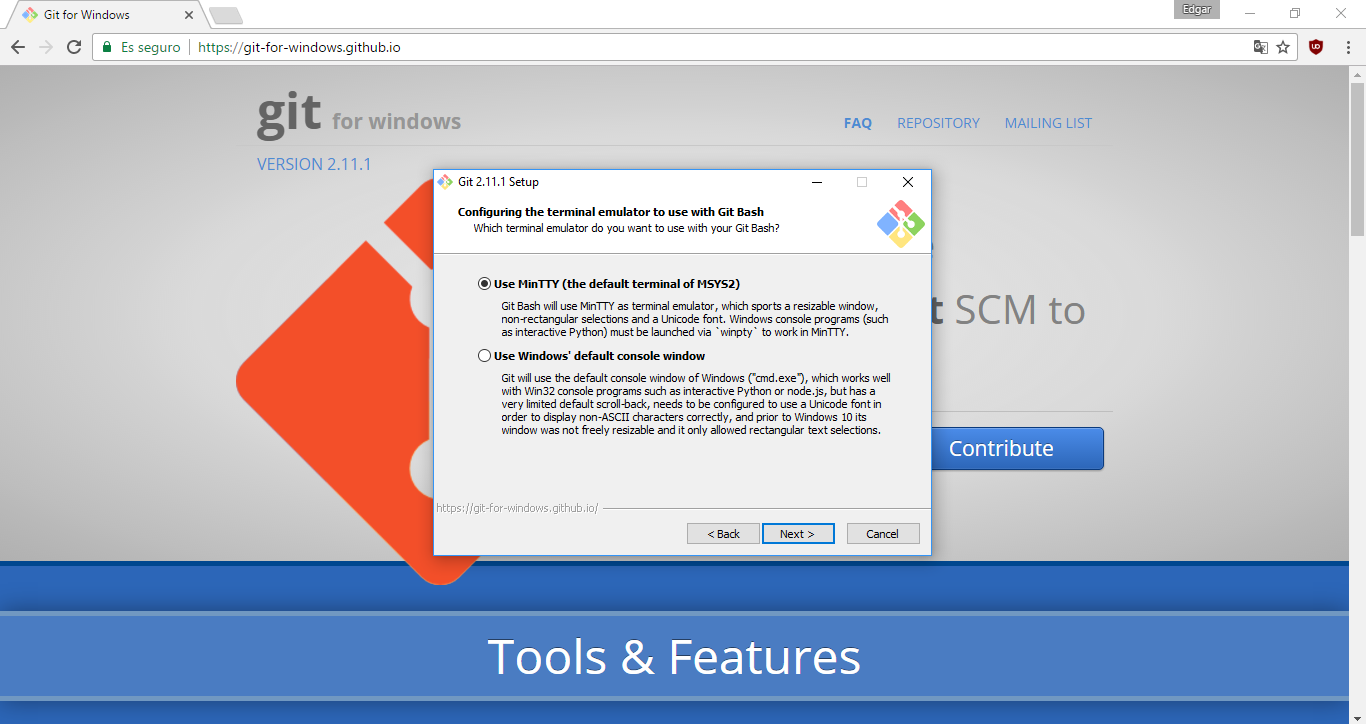Viewport: 1366px width, 724px height.
Task: Click the green secure padlock icon
Action: click(x=108, y=47)
